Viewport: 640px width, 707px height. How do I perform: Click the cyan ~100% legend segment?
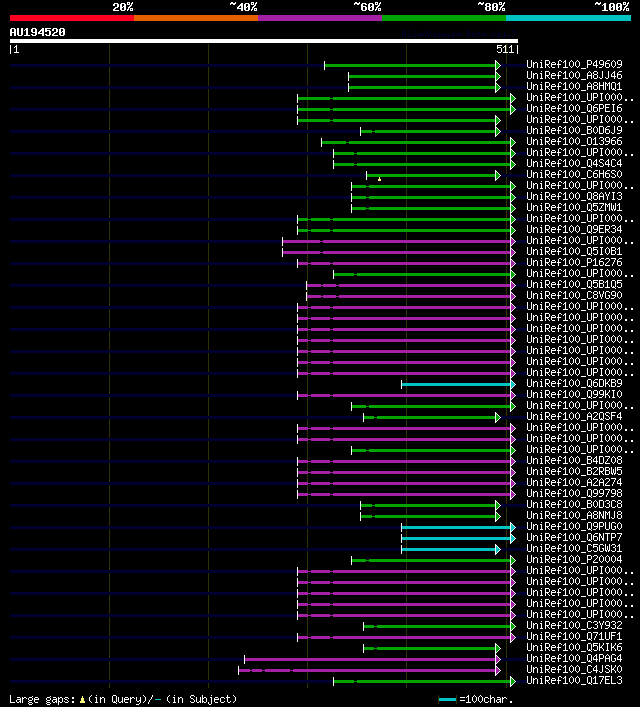point(568,18)
